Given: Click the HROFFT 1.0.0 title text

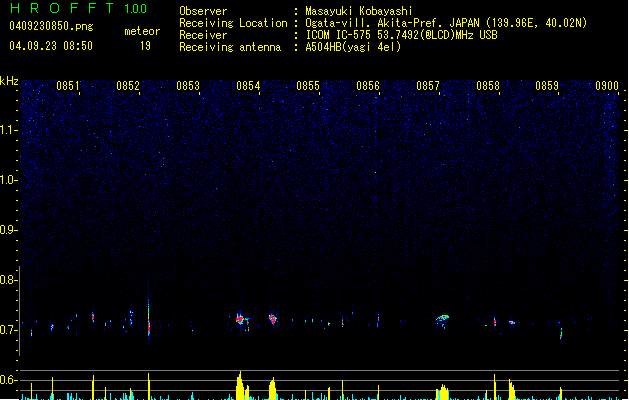Looking at the screenshot, I should coord(79,8).
